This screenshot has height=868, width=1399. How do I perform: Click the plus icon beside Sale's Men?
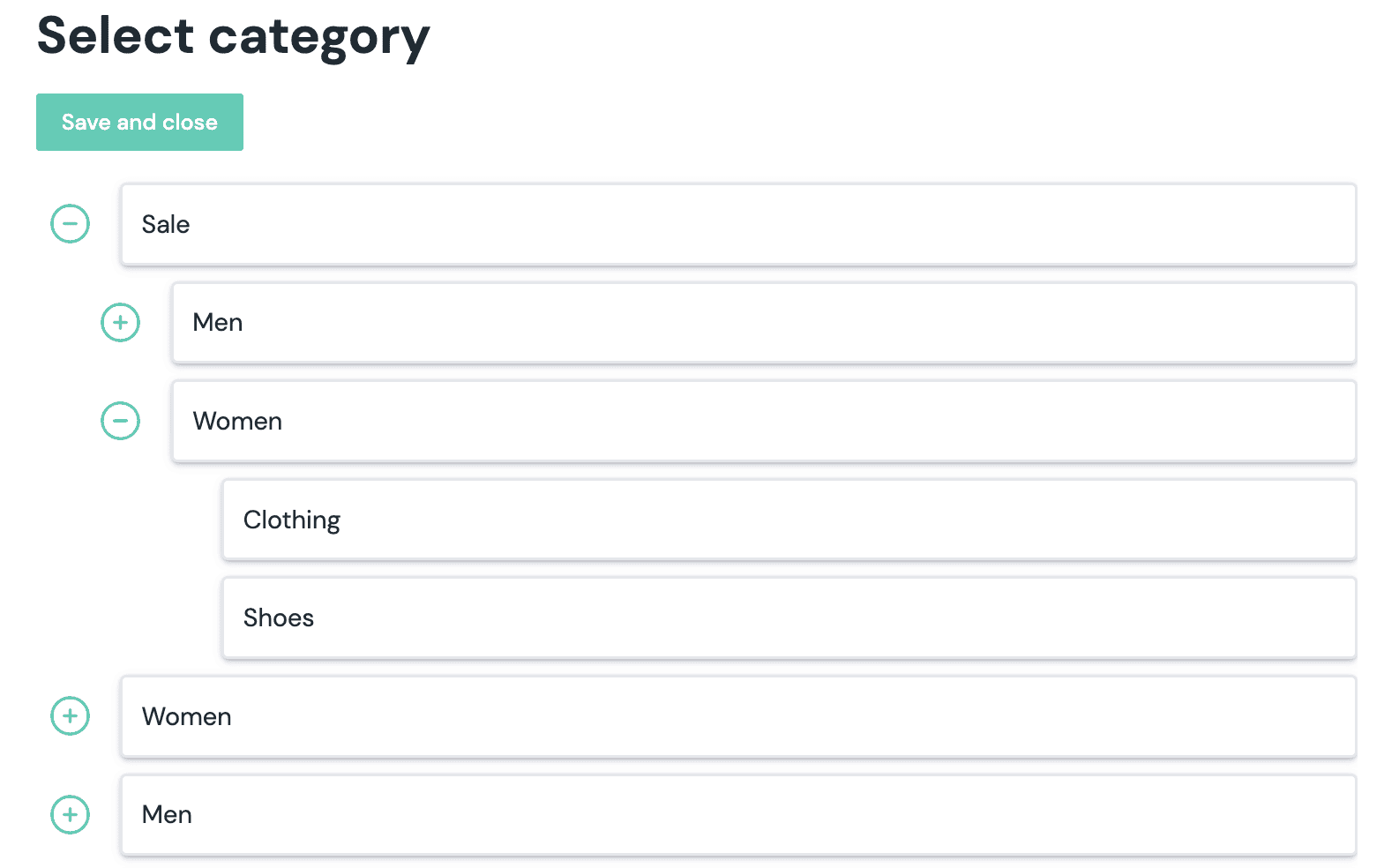(x=120, y=323)
